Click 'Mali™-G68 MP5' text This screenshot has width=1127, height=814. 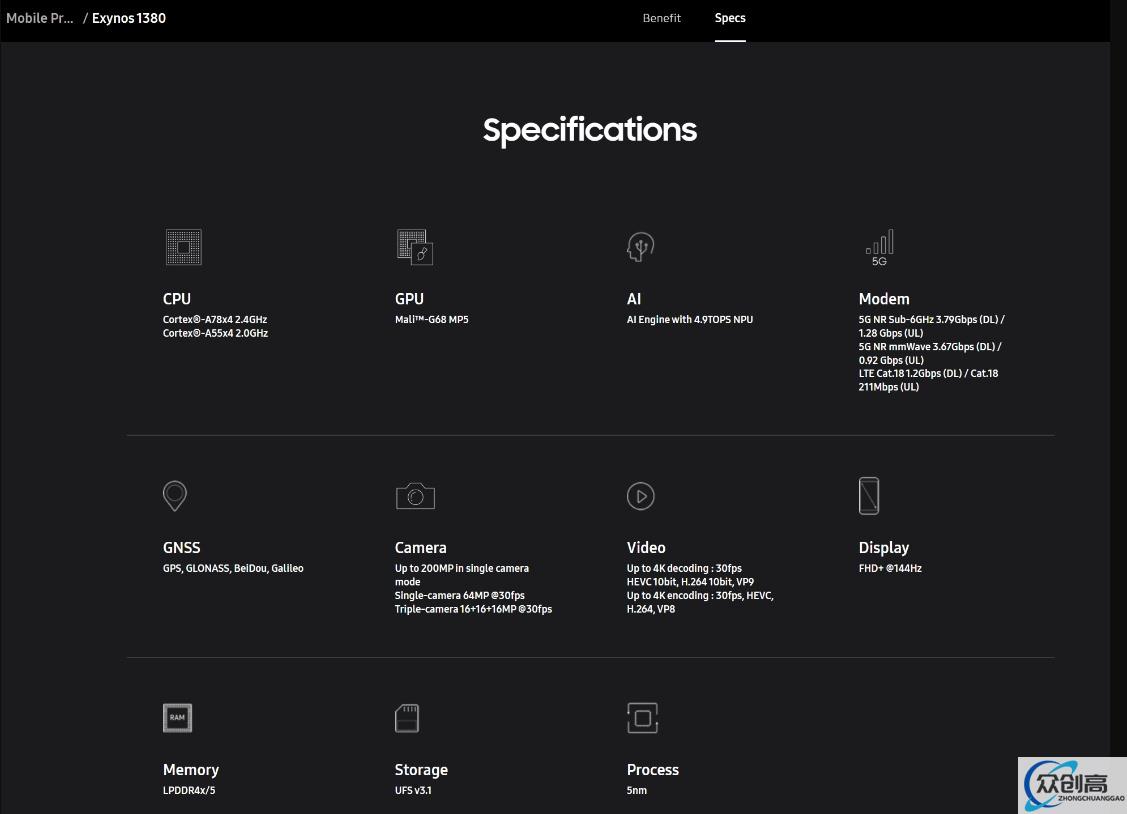pos(432,320)
